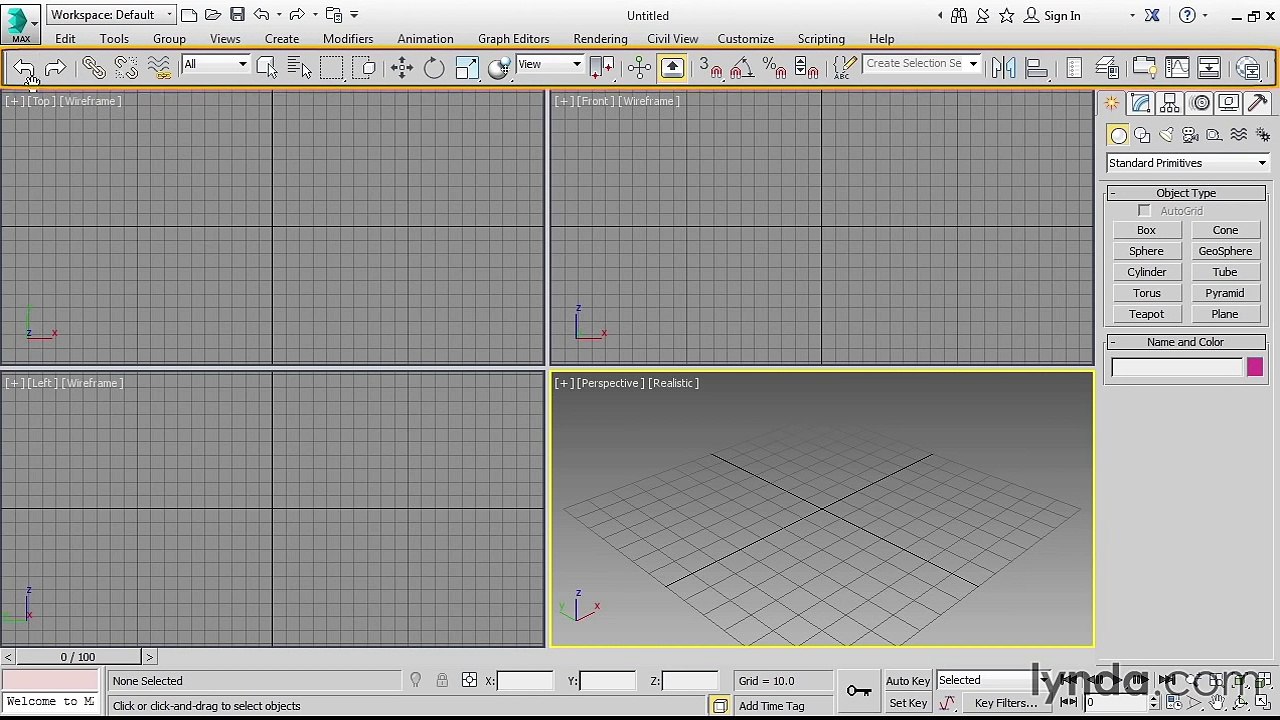This screenshot has width=1280, height=720.
Task: Click the Align tool icon
Action: click(x=1036, y=67)
